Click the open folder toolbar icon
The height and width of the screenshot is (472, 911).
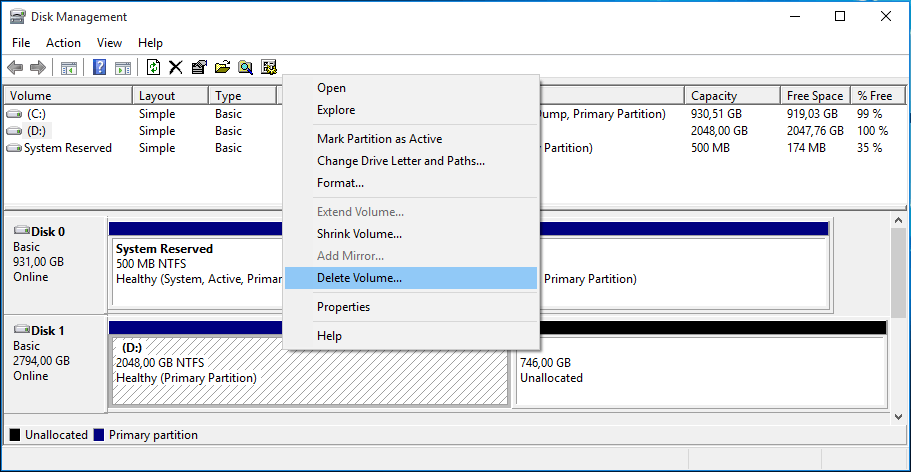pyautogui.click(x=222, y=67)
